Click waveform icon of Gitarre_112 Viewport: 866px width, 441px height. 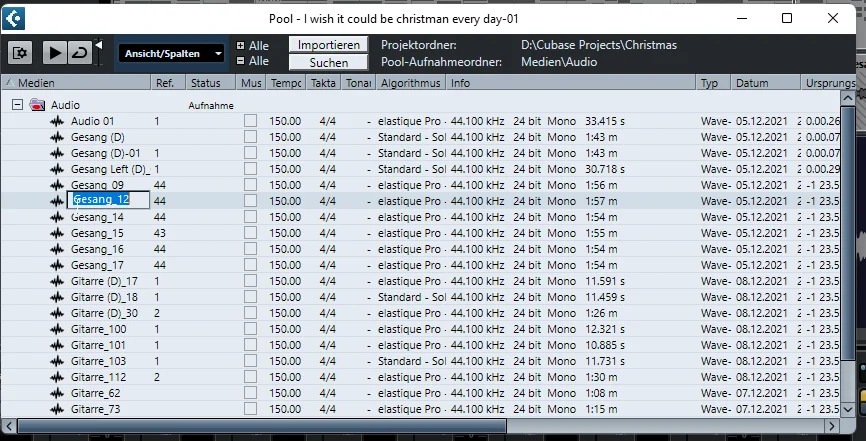coord(57,377)
